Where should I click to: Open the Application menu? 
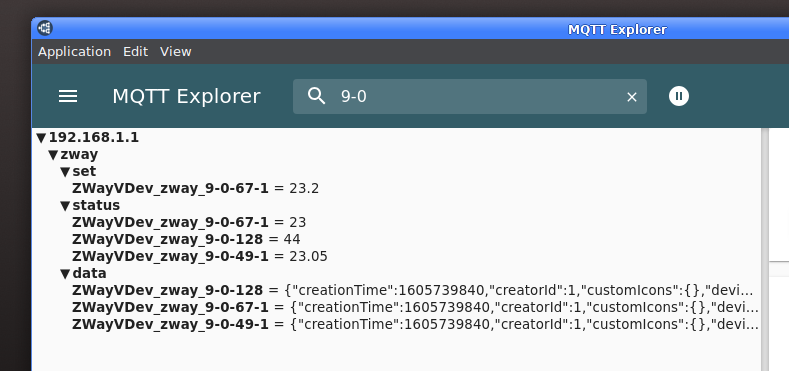pyautogui.click(x=74, y=52)
